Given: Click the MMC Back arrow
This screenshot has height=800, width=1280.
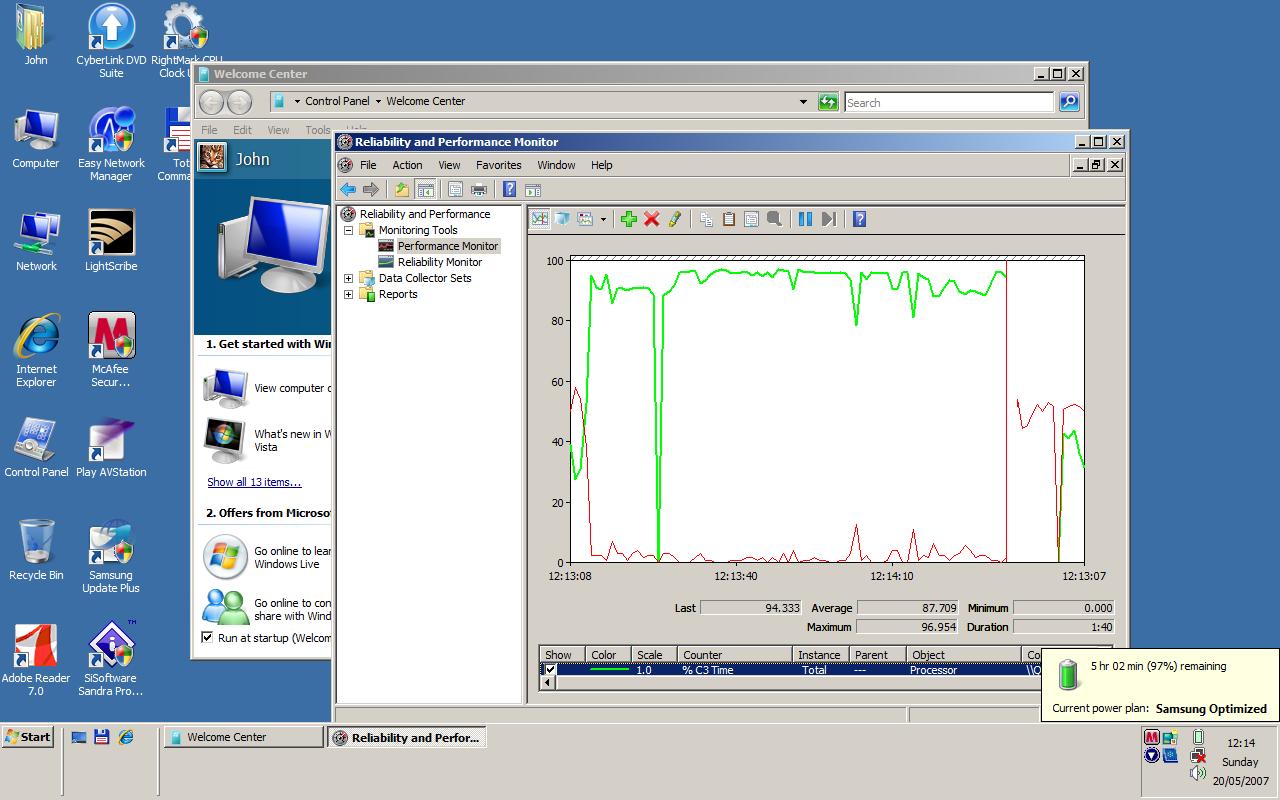Looking at the screenshot, I should point(348,190).
